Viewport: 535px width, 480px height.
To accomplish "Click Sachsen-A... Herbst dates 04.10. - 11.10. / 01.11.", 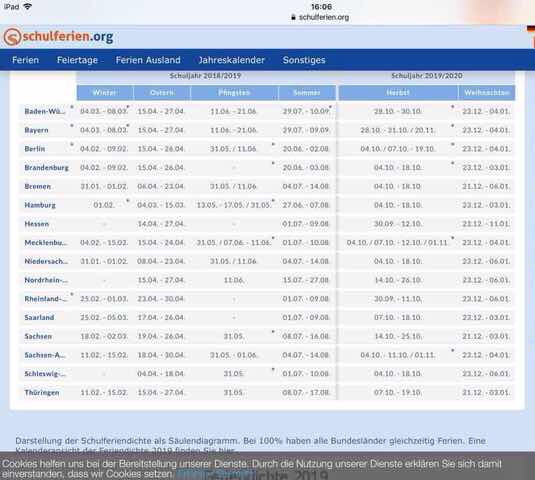I will (398, 355).
